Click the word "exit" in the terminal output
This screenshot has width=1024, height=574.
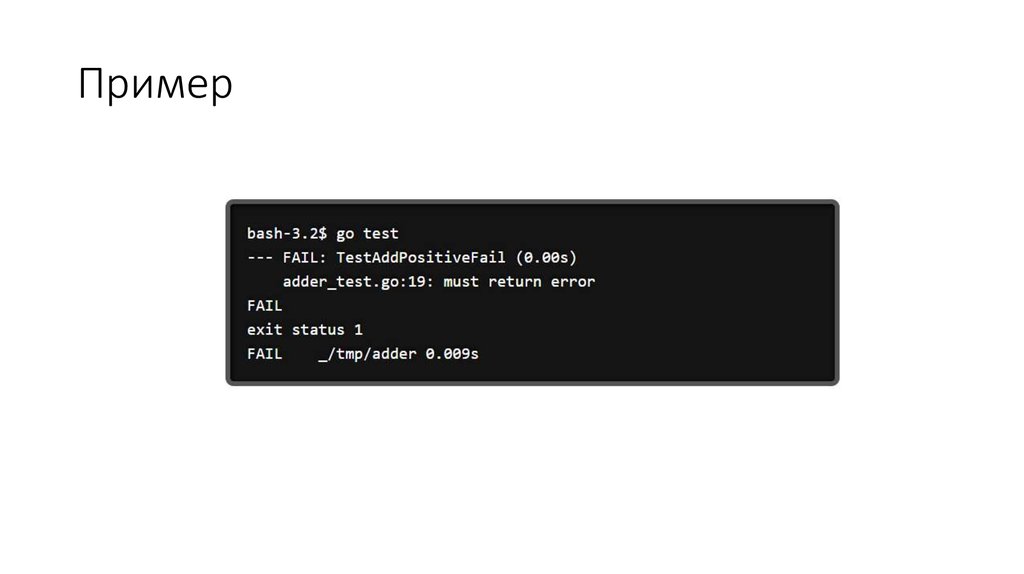coord(264,330)
